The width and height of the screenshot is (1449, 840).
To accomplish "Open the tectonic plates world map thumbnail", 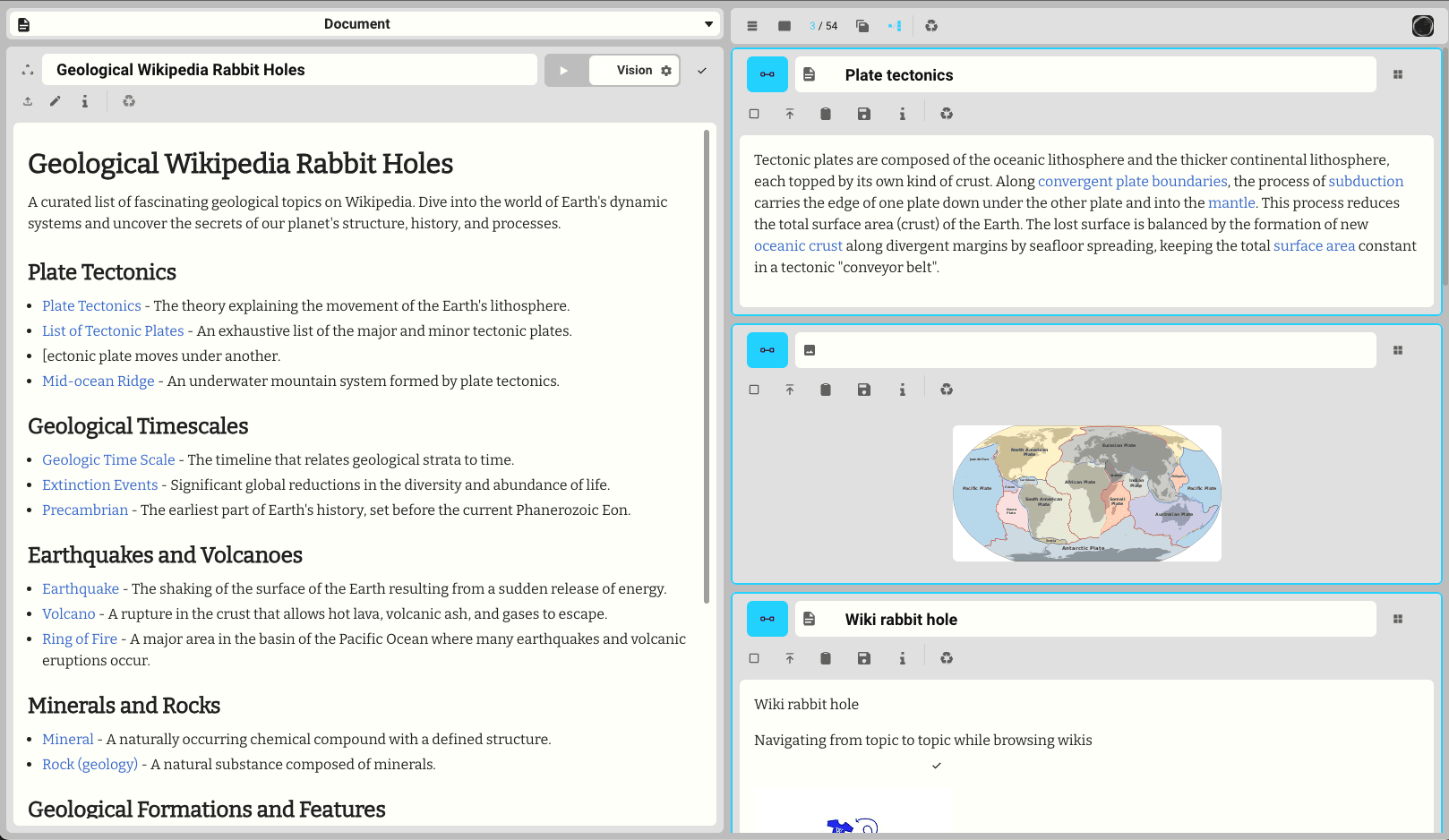I will pyautogui.click(x=1087, y=493).
